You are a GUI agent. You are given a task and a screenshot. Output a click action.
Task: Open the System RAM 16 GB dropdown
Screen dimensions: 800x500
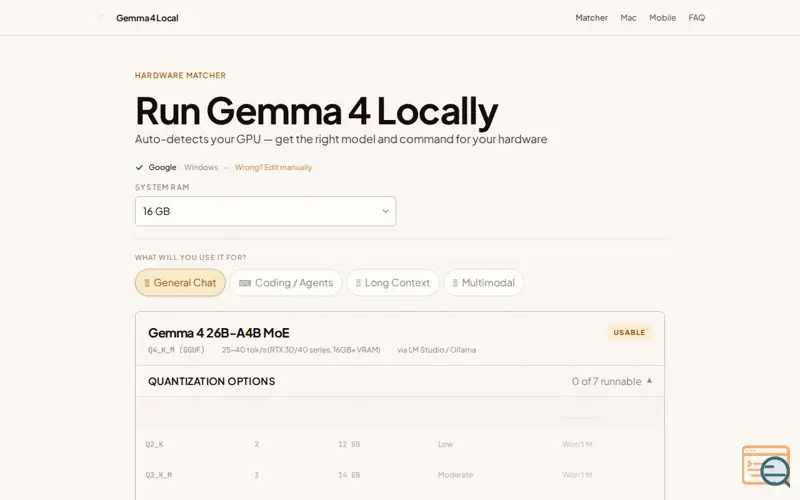(x=265, y=211)
